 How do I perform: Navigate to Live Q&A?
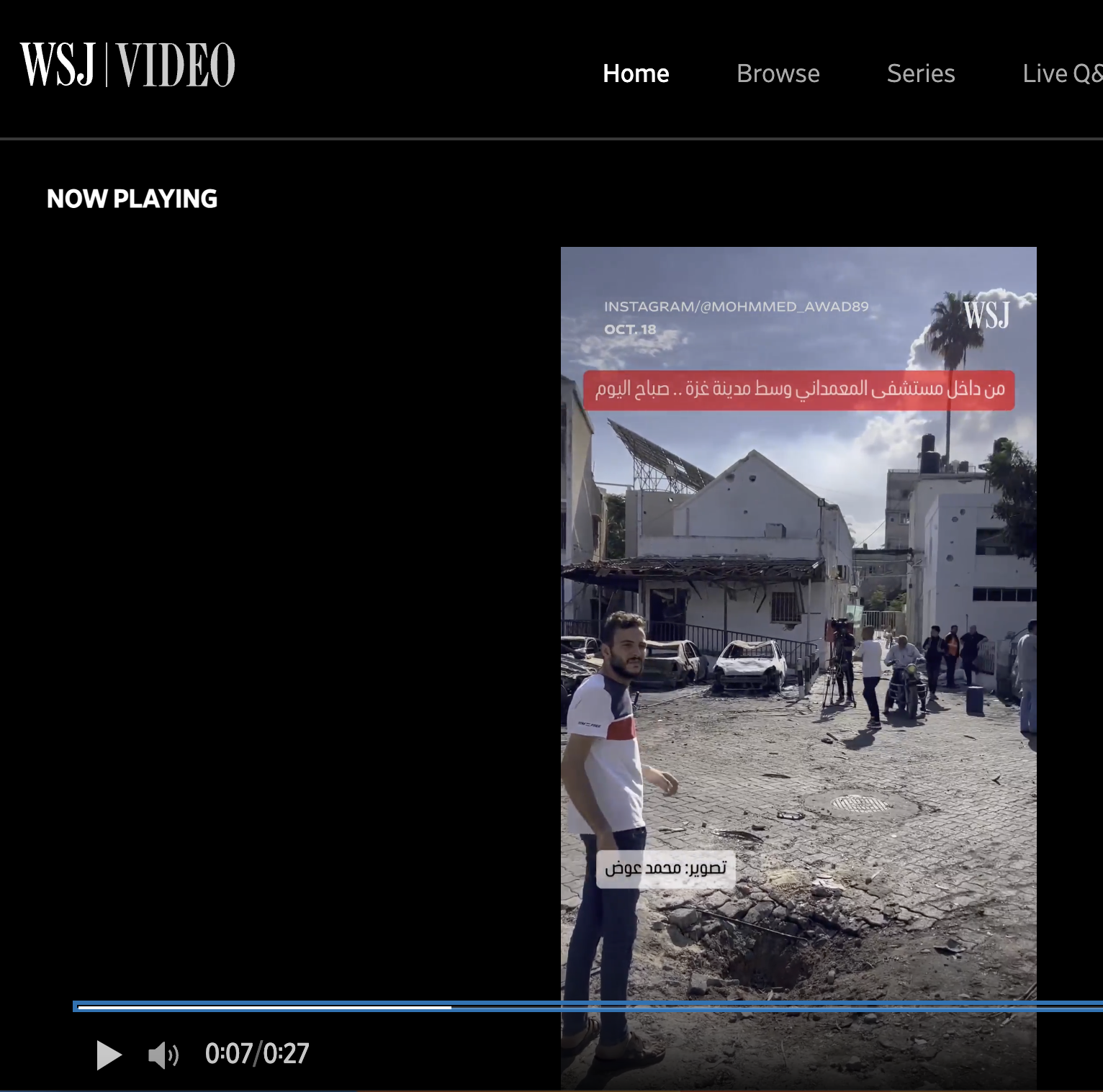tap(1061, 73)
